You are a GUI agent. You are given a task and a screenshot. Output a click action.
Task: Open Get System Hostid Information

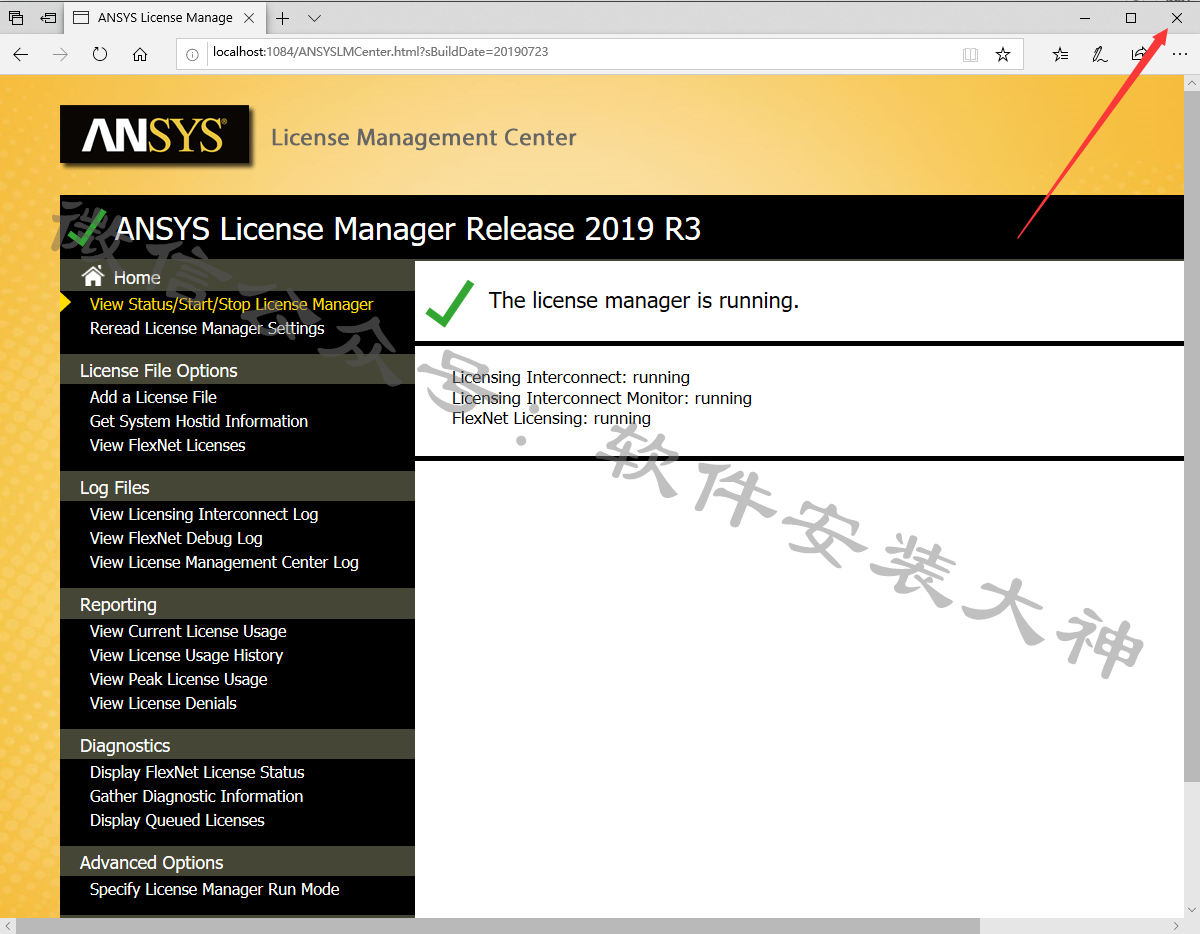tap(199, 421)
